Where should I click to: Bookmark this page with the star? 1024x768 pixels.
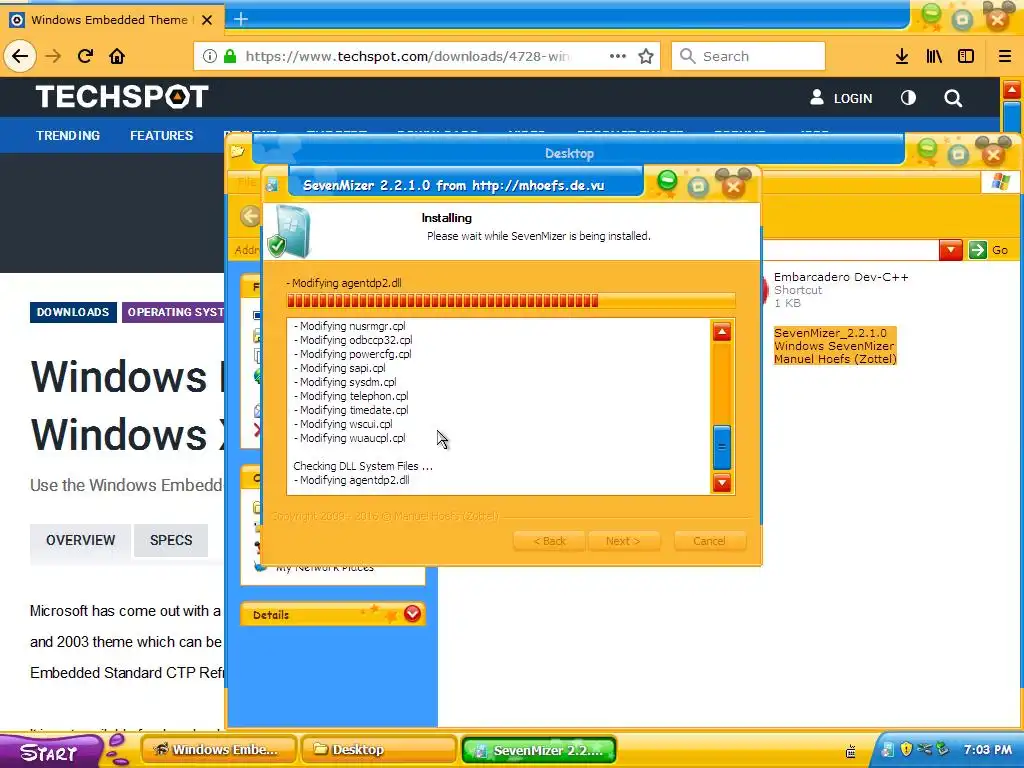point(646,56)
